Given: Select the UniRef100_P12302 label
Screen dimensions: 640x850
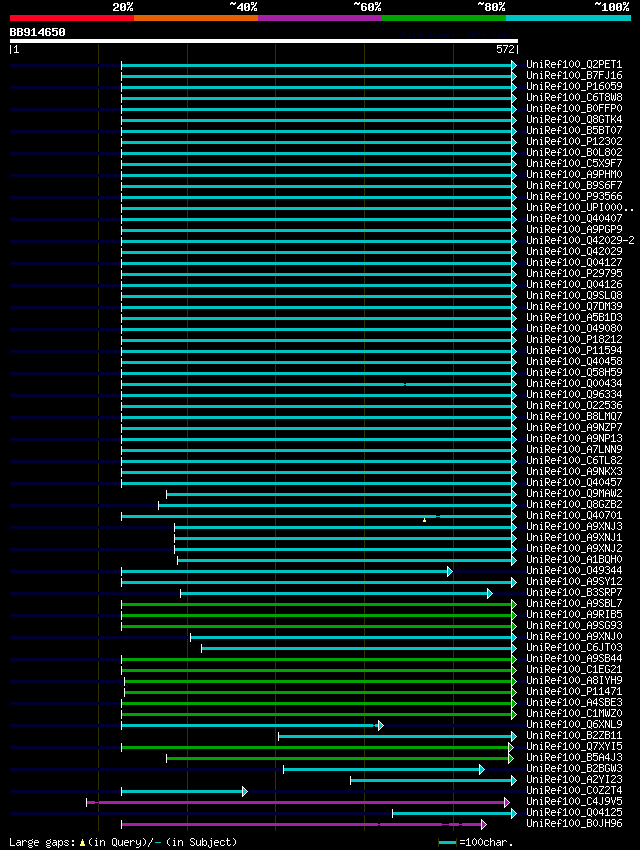Looking at the screenshot, I should 574,141.
